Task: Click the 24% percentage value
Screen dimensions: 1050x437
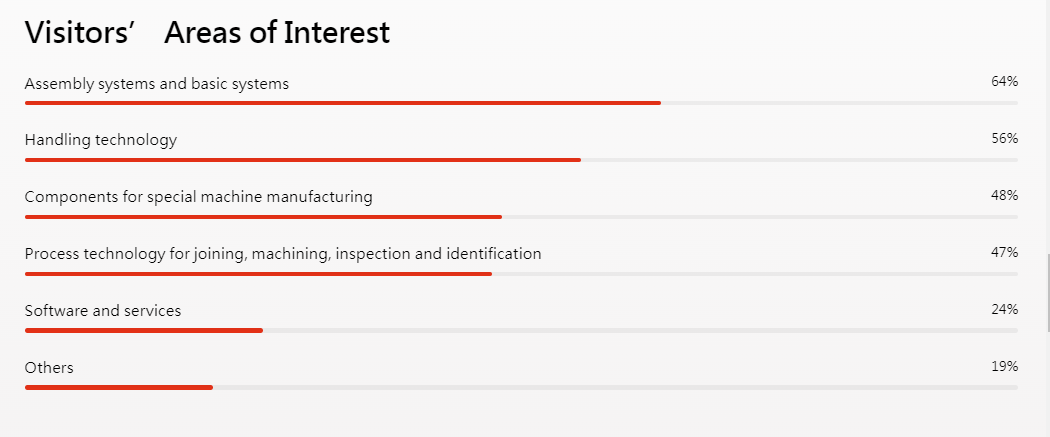Action: (x=1004, y=309)
